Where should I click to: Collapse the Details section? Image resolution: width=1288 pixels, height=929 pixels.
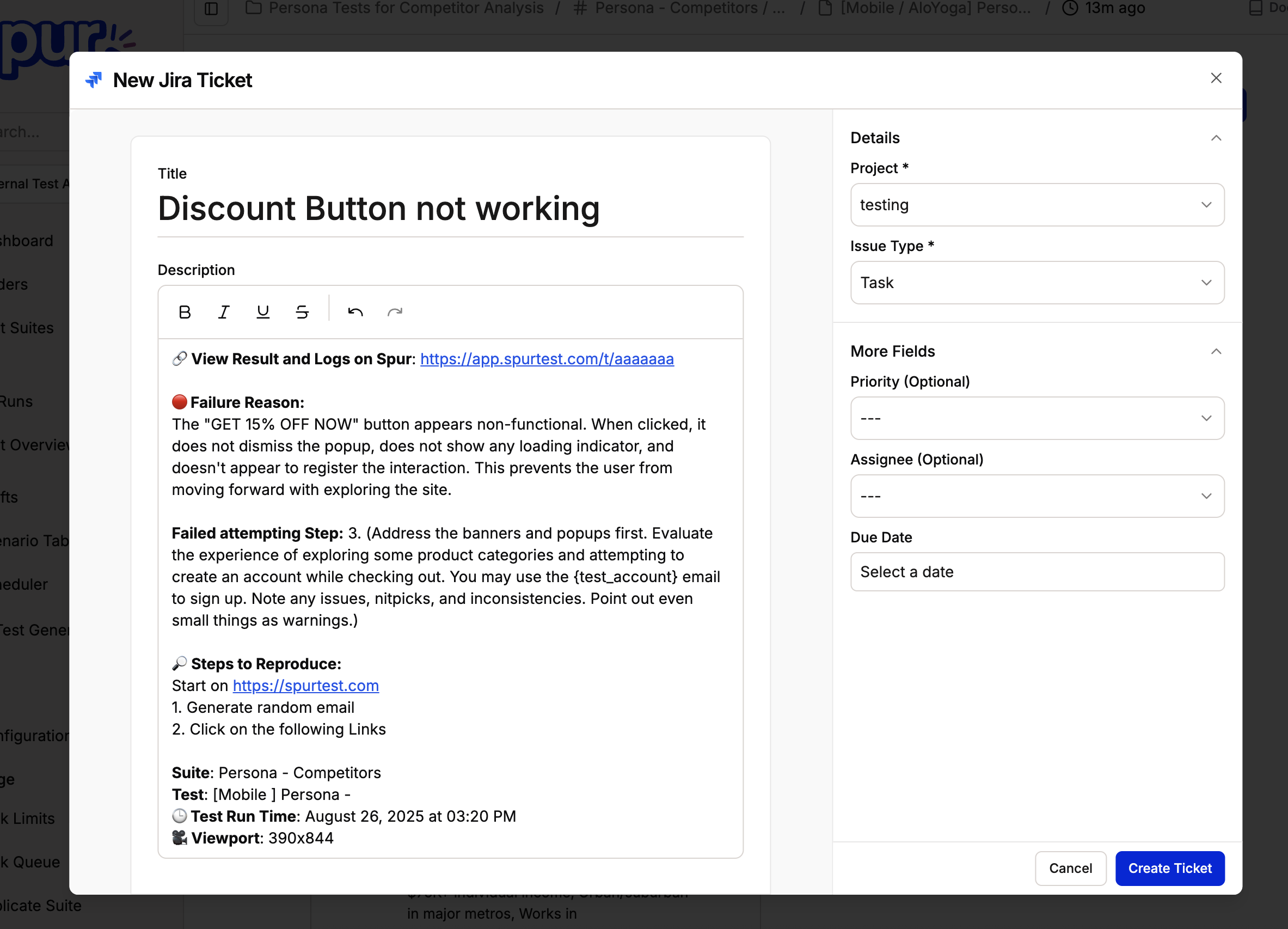coord(1216,138)
